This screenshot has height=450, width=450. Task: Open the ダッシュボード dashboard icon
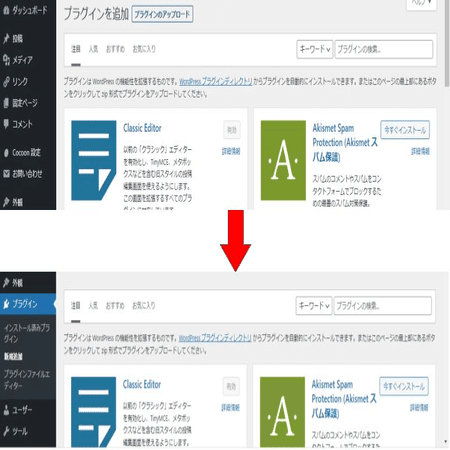point(6,10)
